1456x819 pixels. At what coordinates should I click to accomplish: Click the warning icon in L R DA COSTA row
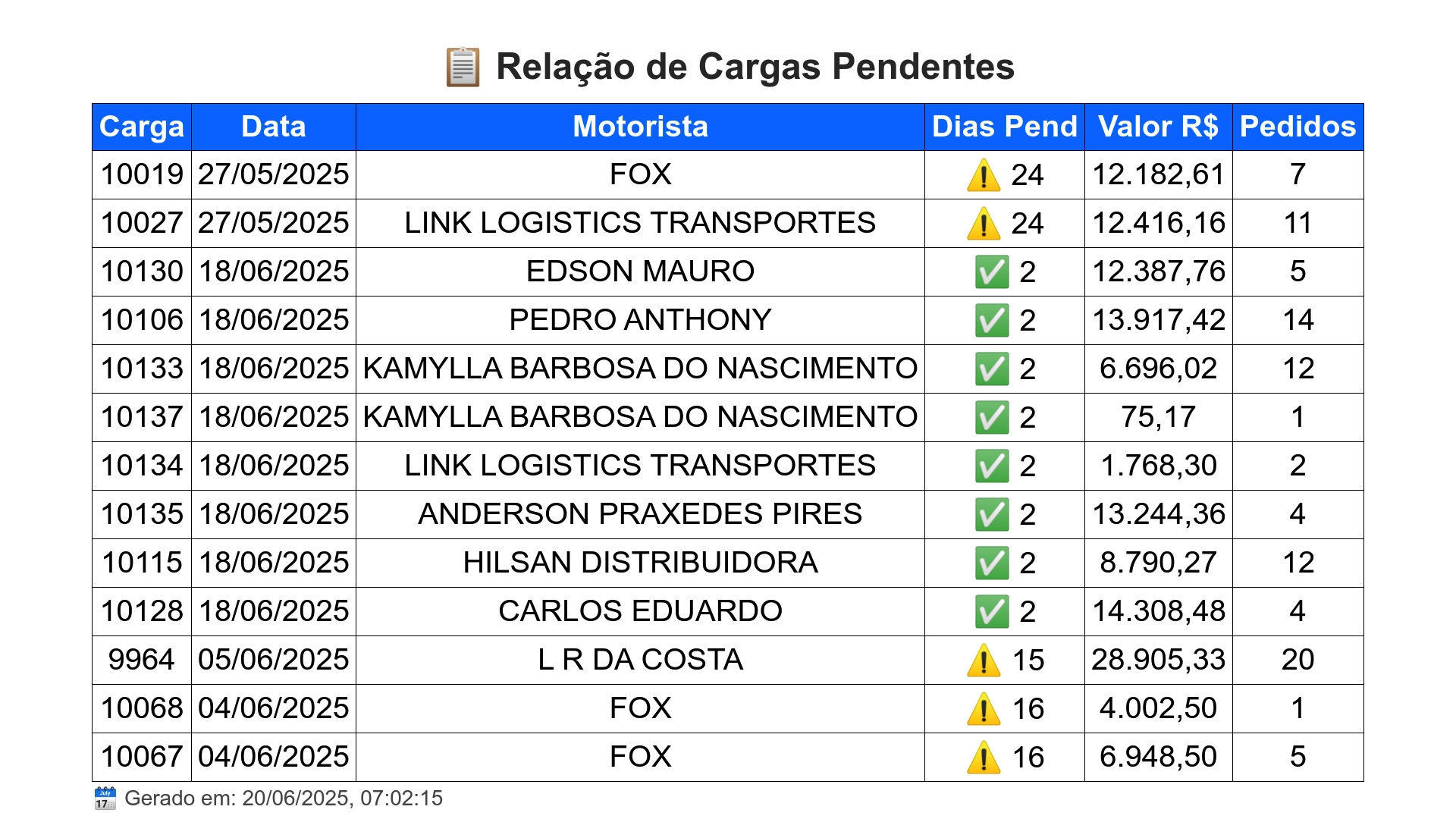click(984, 660)
